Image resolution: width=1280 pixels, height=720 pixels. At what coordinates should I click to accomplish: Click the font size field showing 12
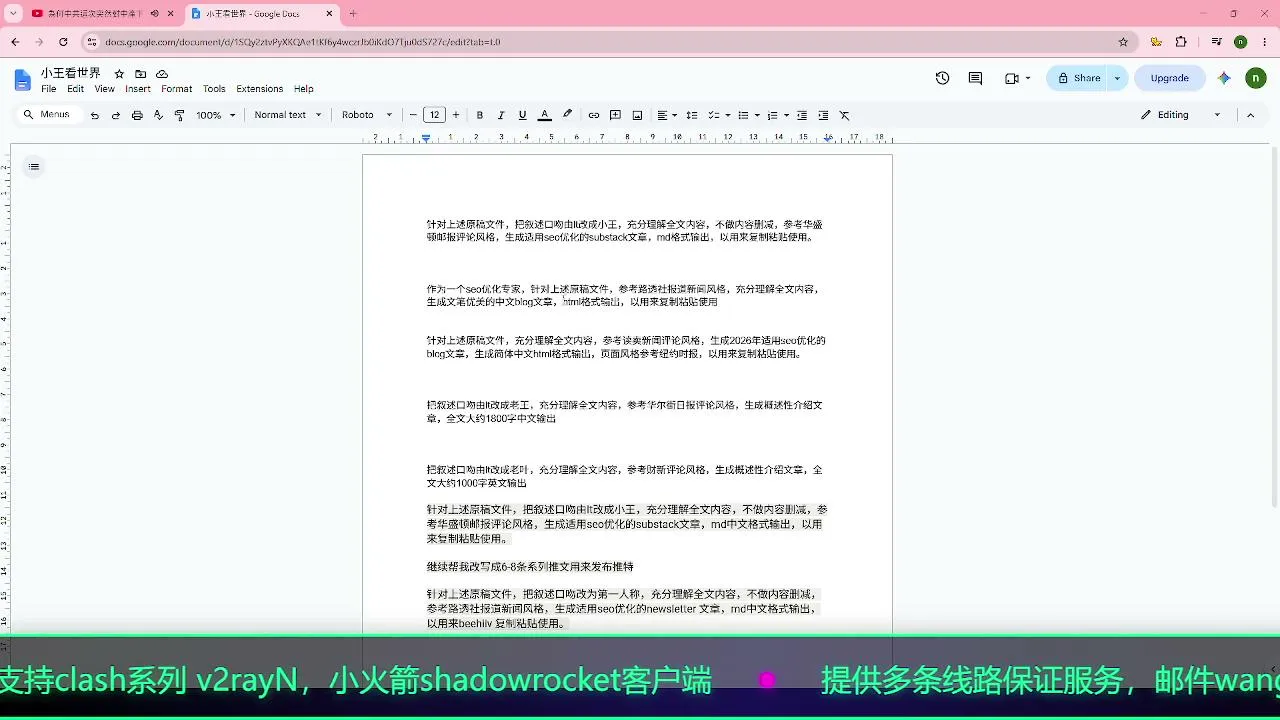point(434,115)
